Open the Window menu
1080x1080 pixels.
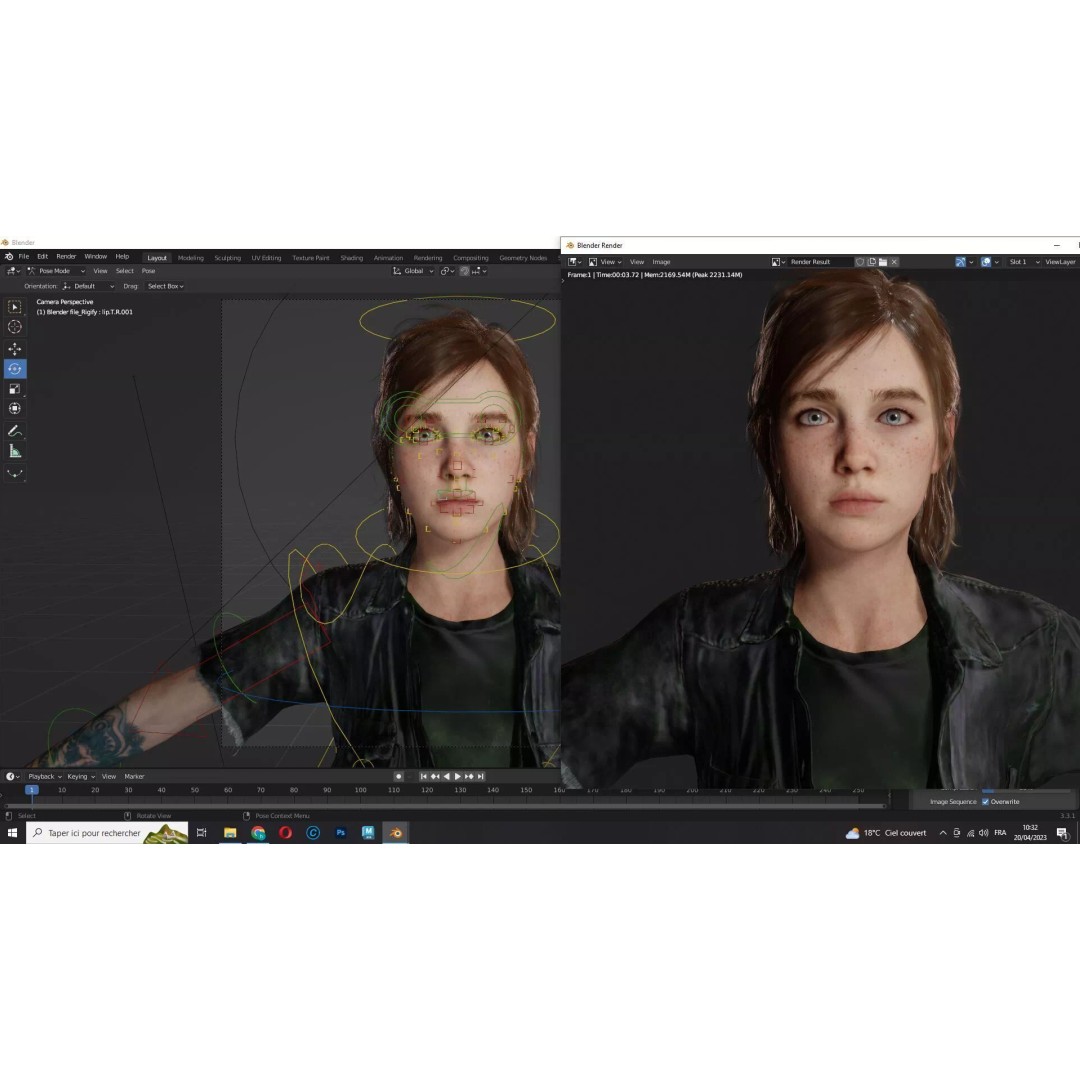pyautogui.click(x=96, y=256)
